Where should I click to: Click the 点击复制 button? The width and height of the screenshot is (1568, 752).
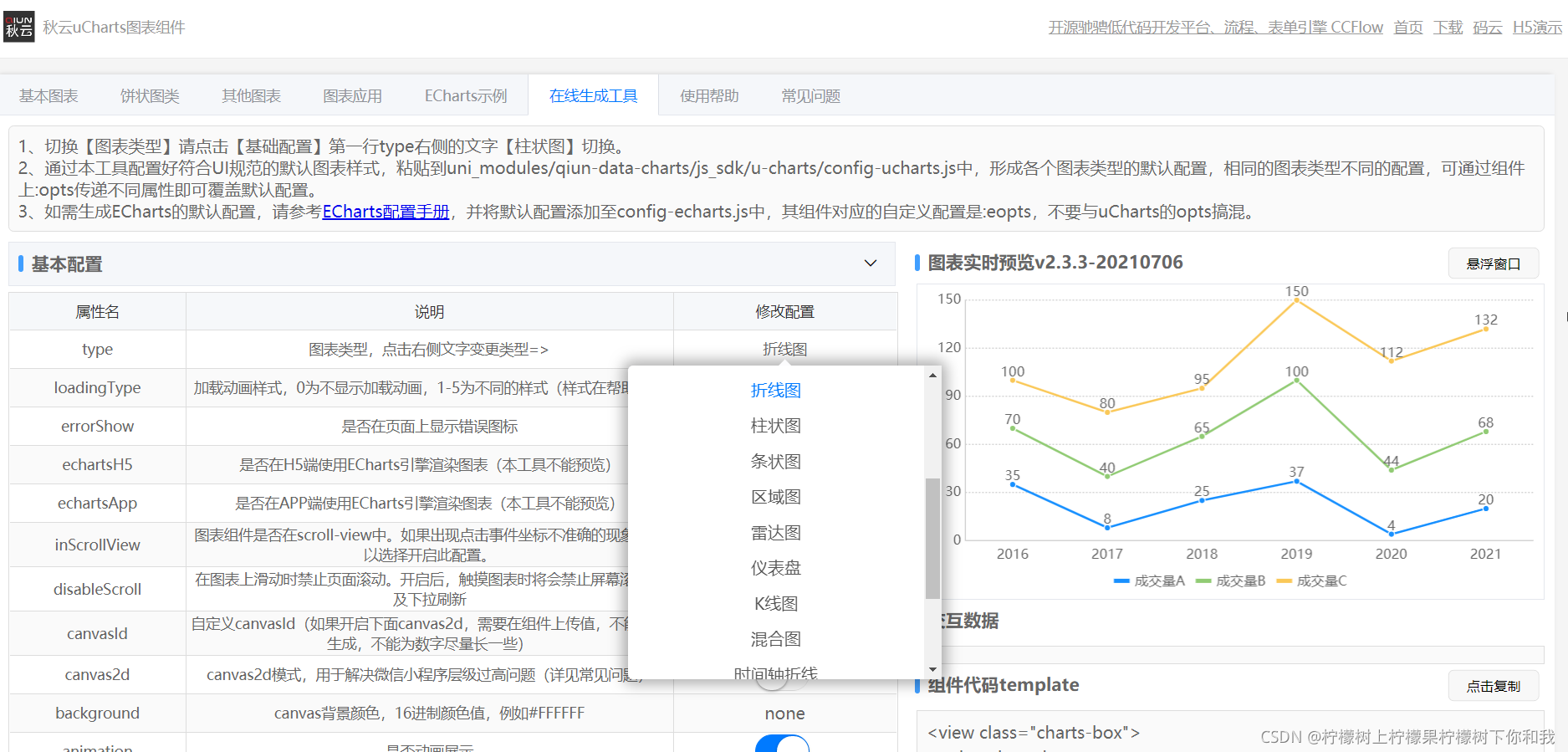tap(1494, 686)
